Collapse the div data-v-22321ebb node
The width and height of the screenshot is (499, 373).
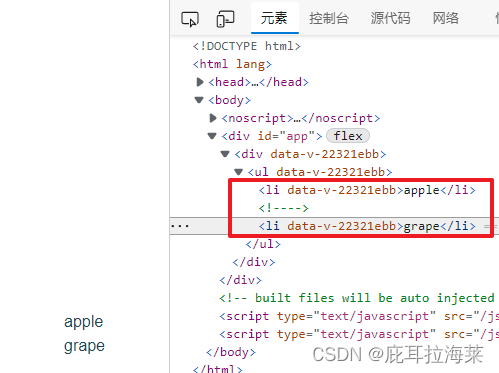[x=225, y=154]
